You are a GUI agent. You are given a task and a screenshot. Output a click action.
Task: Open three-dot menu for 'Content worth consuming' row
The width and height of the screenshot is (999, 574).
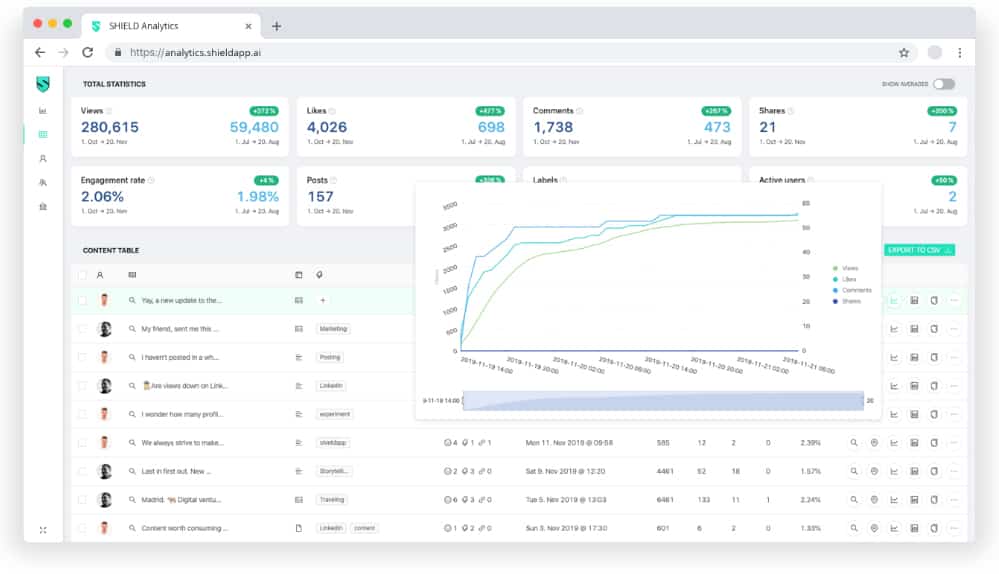pos(953,528)
